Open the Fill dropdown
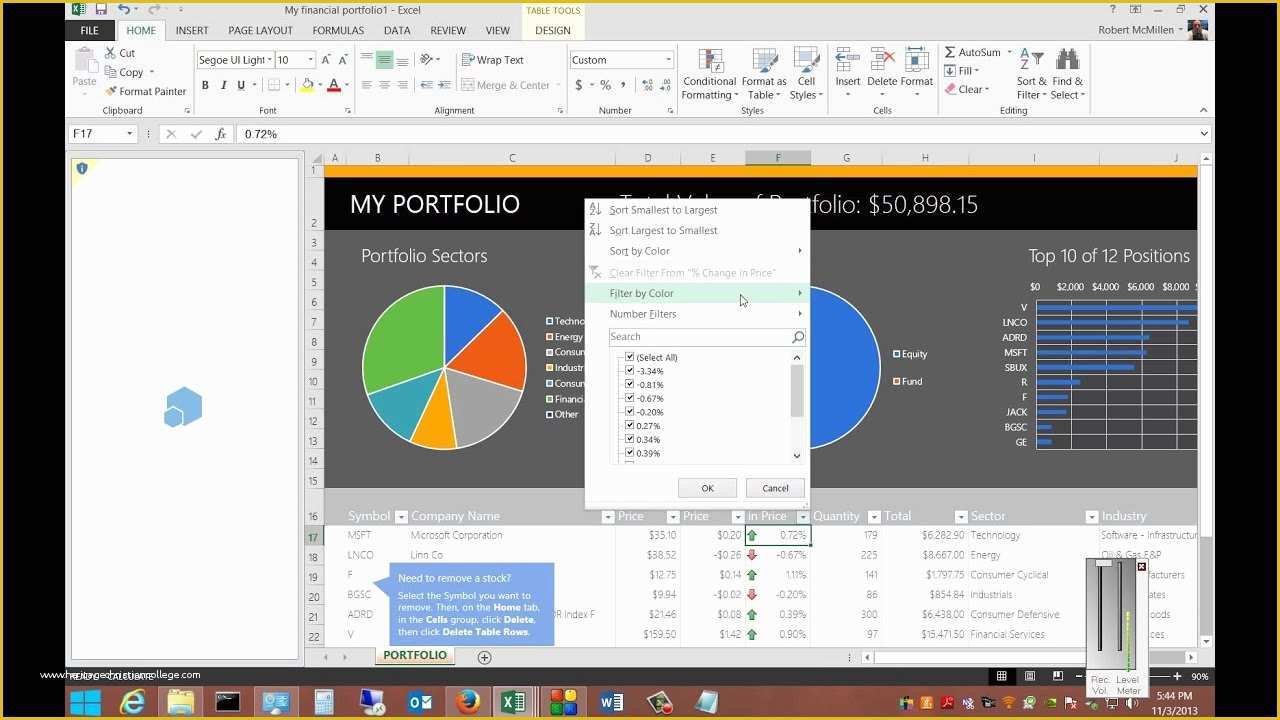This screenshot has height=720, width=1280. (962, 71)
